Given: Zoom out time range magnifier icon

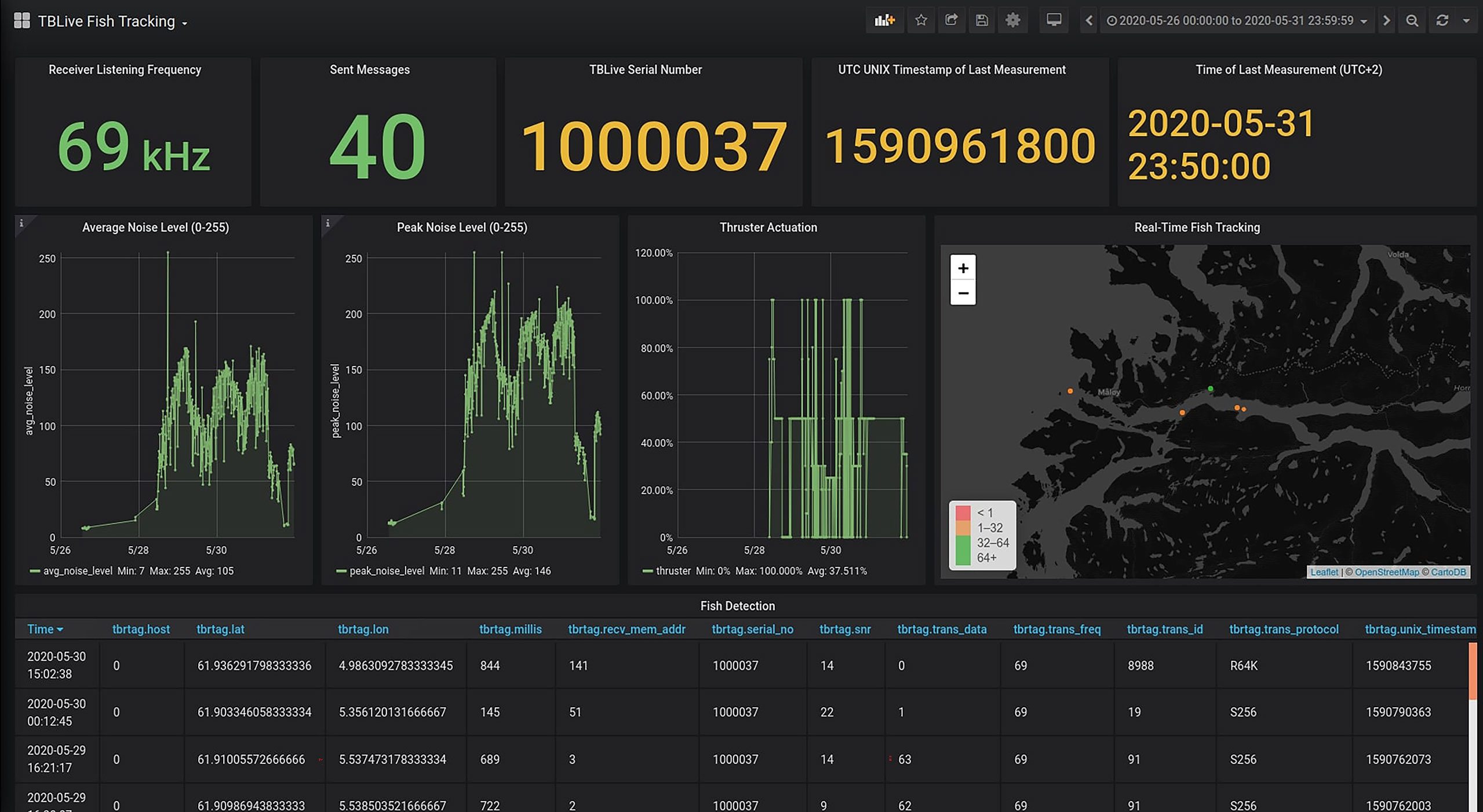Looking at the screenshot, I should [1412, 20].
